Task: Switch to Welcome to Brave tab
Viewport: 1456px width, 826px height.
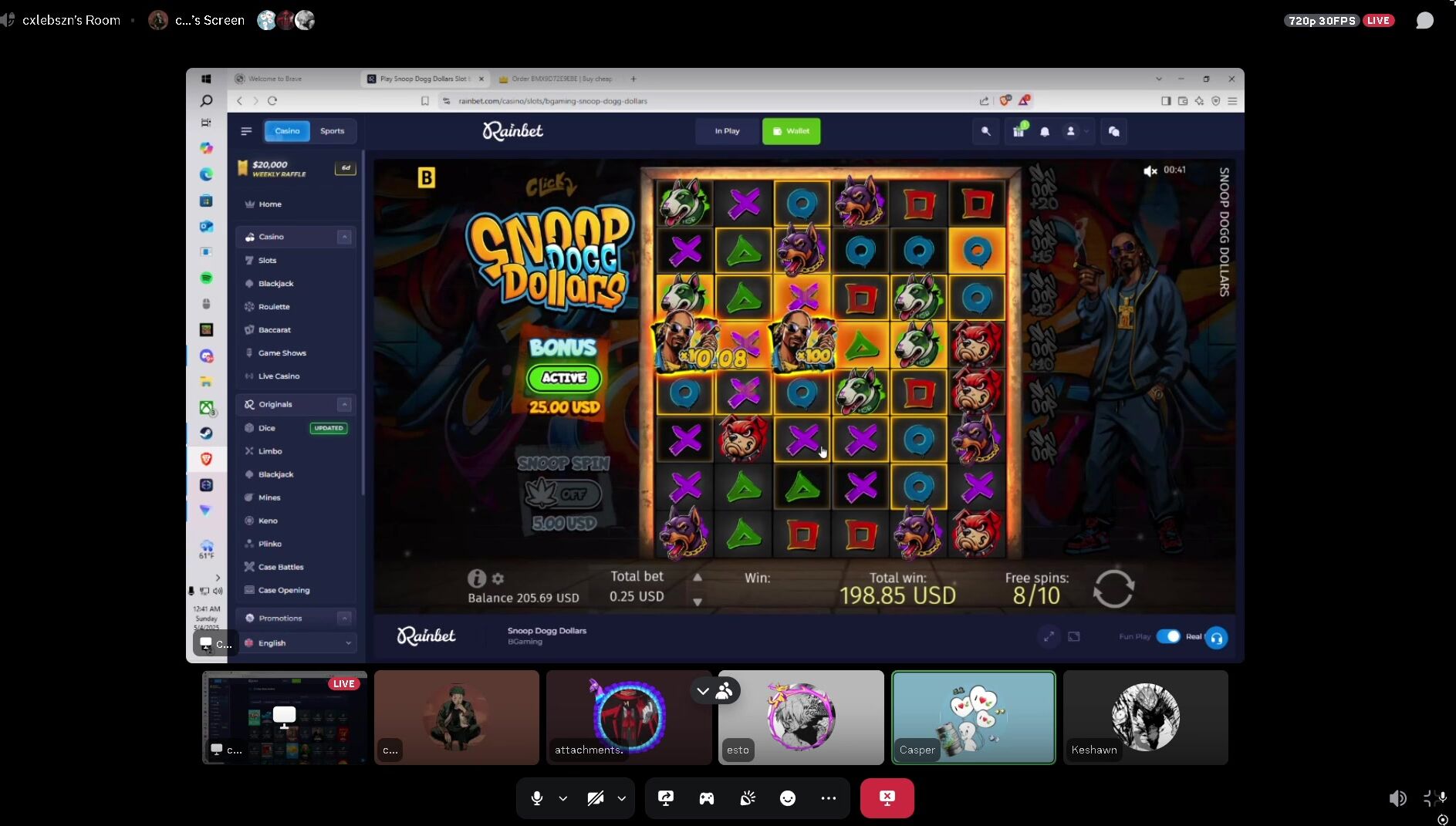Action: click(275, 79)
